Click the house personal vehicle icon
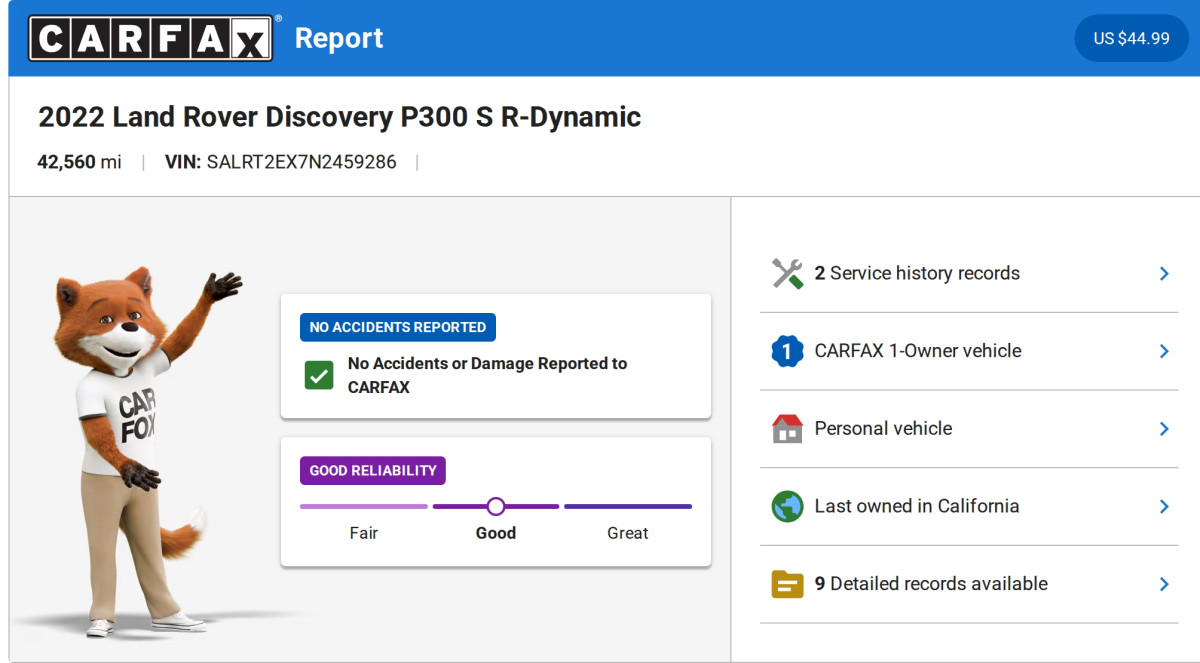Viewport: 1200px width, 663px height. [x=787, y=429]
